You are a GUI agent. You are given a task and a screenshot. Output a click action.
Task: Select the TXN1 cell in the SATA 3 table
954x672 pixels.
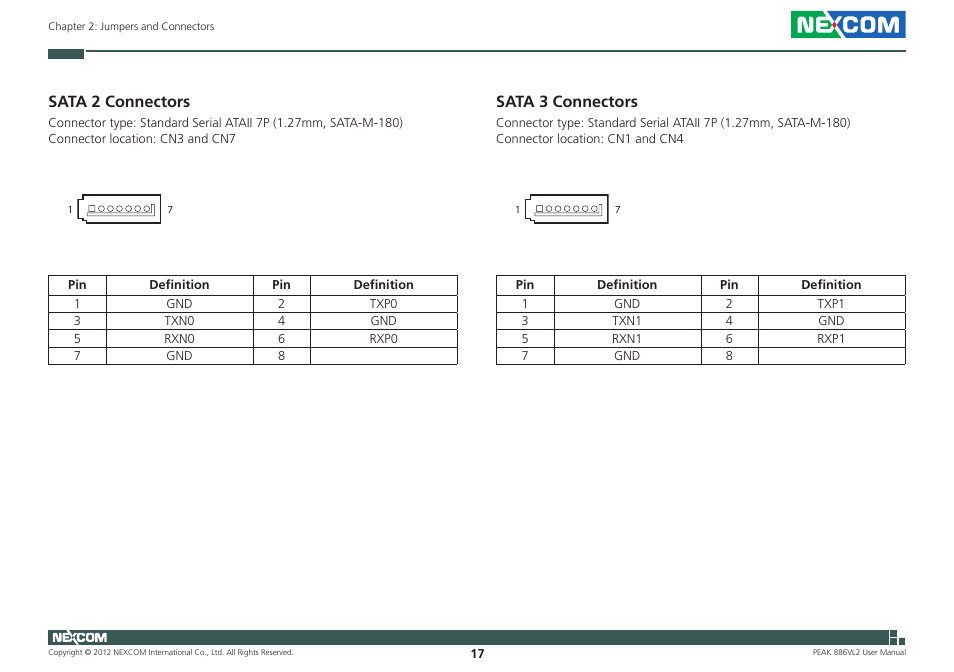[x=627, y=320]
